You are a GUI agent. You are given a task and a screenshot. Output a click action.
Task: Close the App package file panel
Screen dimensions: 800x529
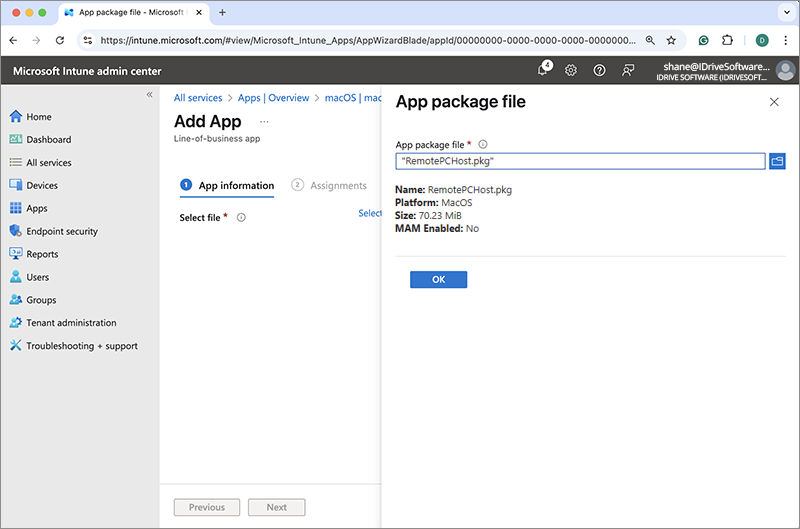pos(774,102)
